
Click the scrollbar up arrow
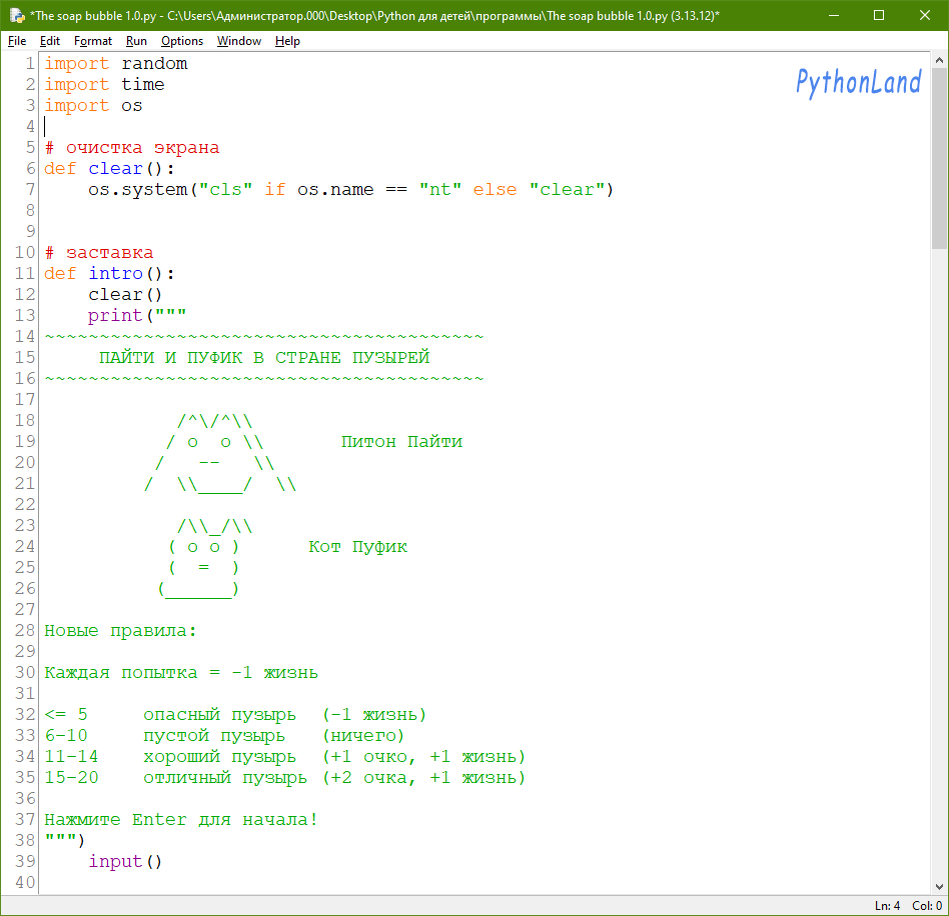(939, 61)
